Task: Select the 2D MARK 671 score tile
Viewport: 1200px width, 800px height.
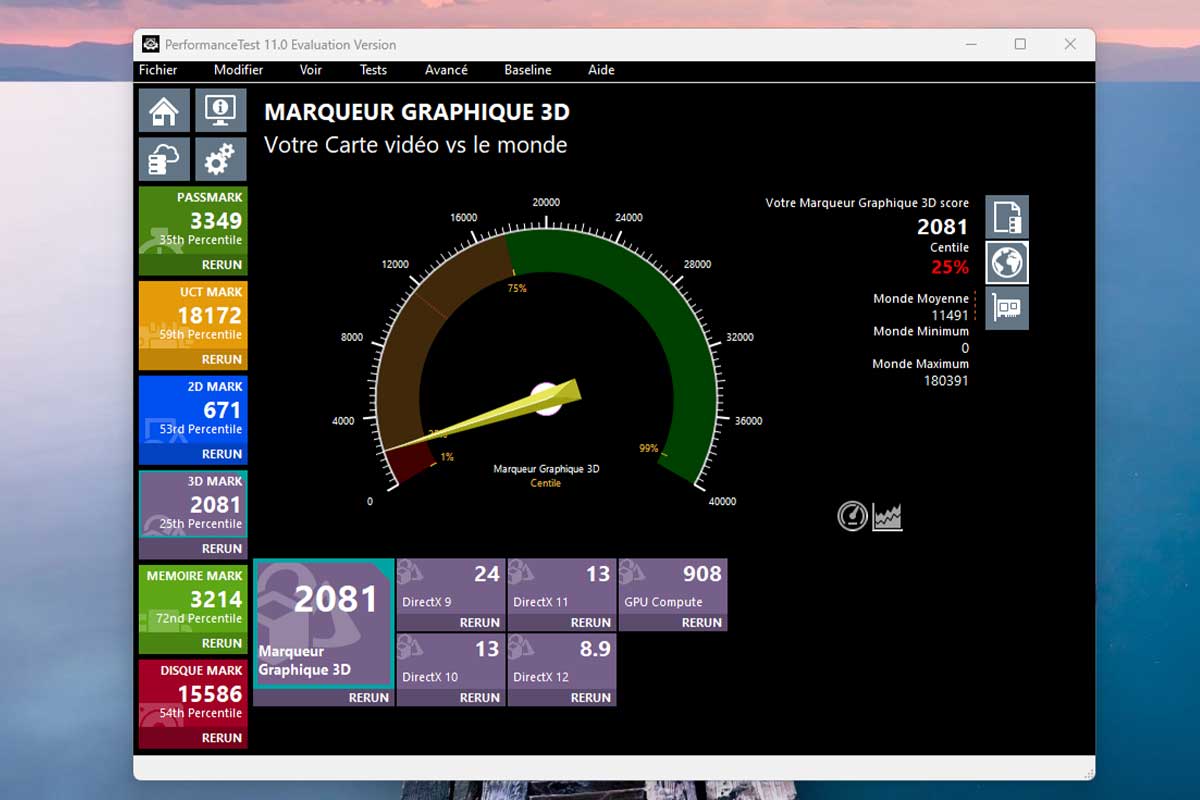Action: click(193, 410)
